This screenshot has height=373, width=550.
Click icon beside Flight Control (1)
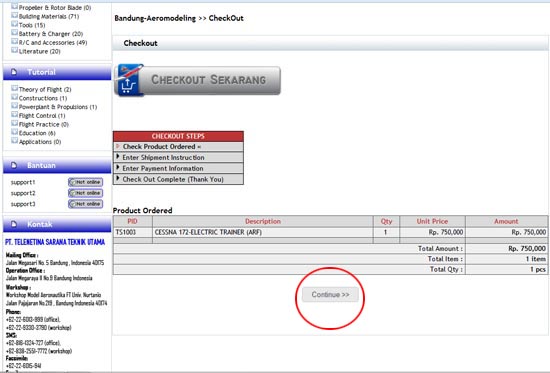(x=14, y=114)
